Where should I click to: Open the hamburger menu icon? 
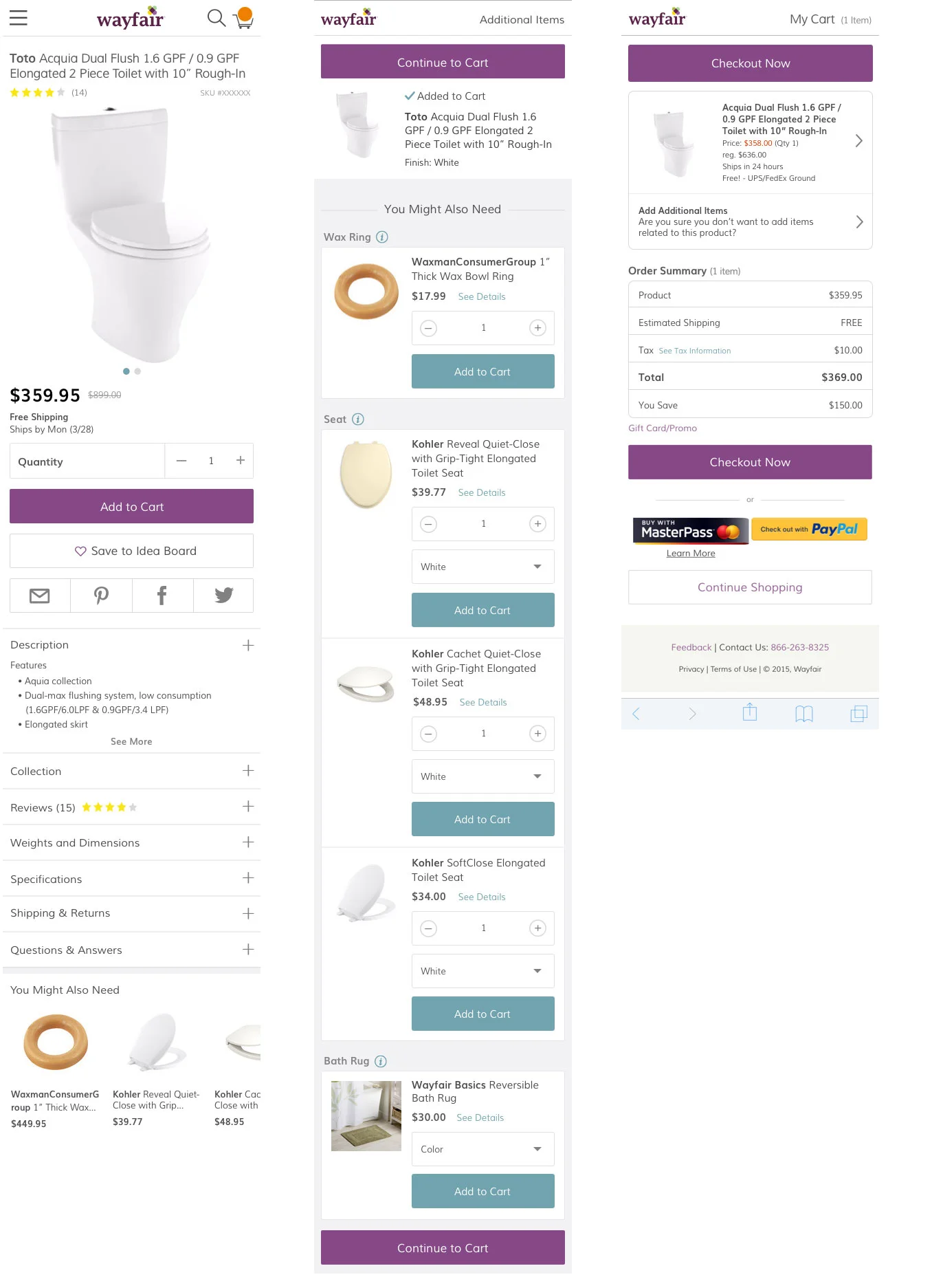(x=19, y=18)
